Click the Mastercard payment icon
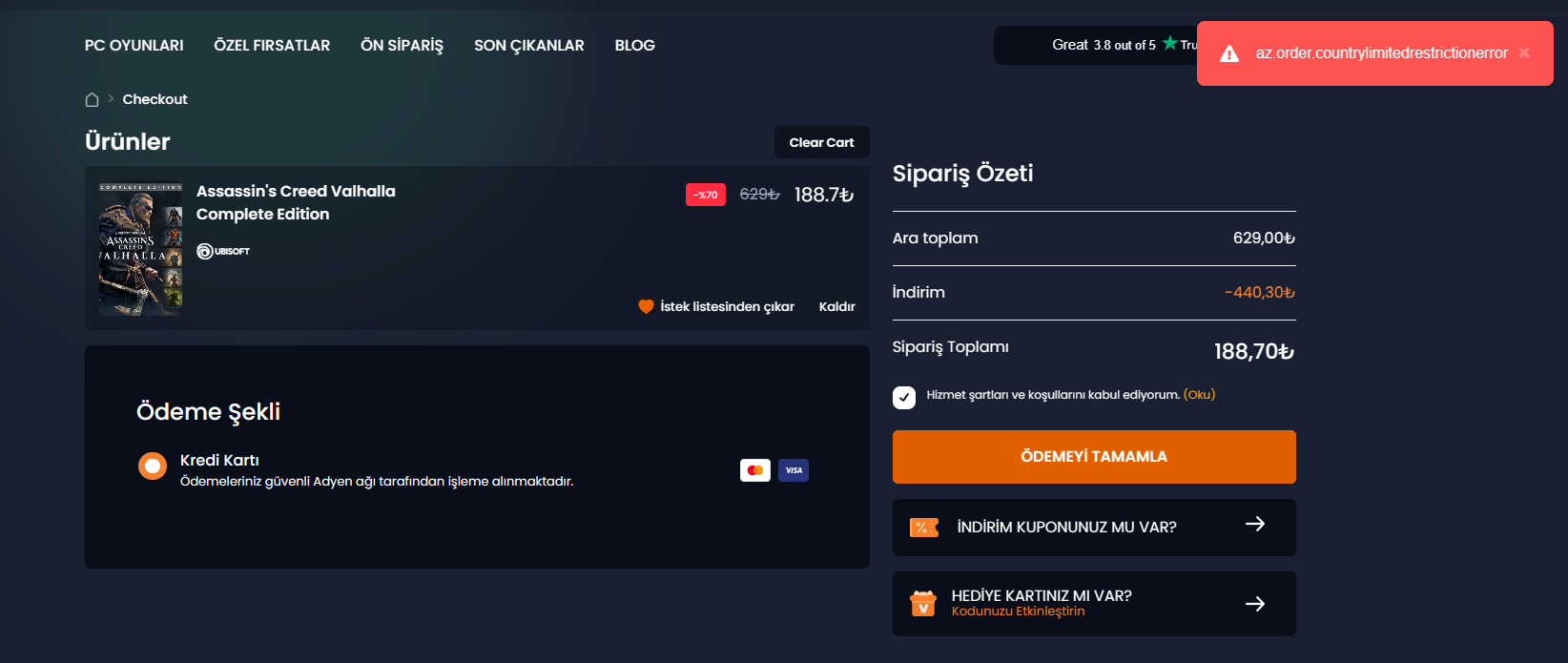Viewport: 1568px width, 663px height. (755, 470)
